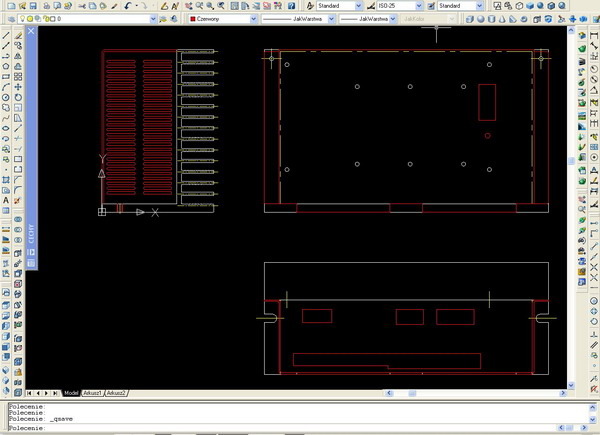
Task: Select the Array modify tool
Action: tap(18, 77)
